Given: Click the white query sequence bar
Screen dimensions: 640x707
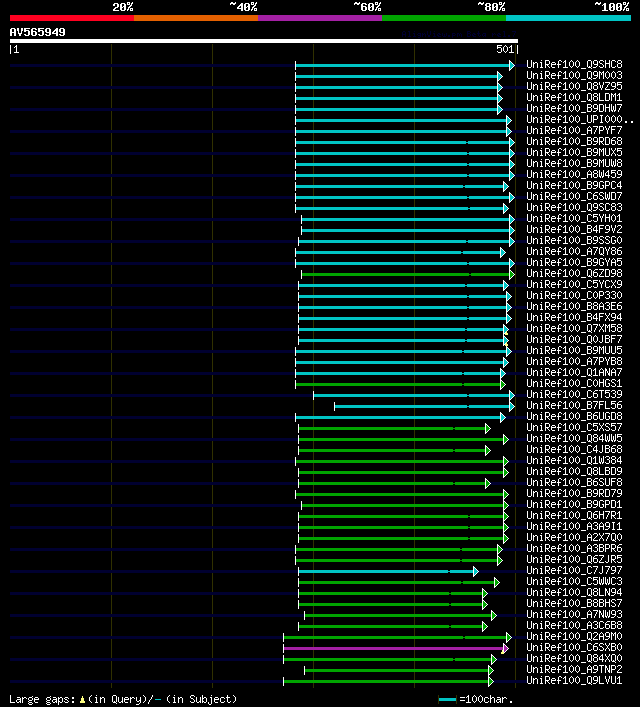Looking at the screenshot, I should (x=264, y=41).
